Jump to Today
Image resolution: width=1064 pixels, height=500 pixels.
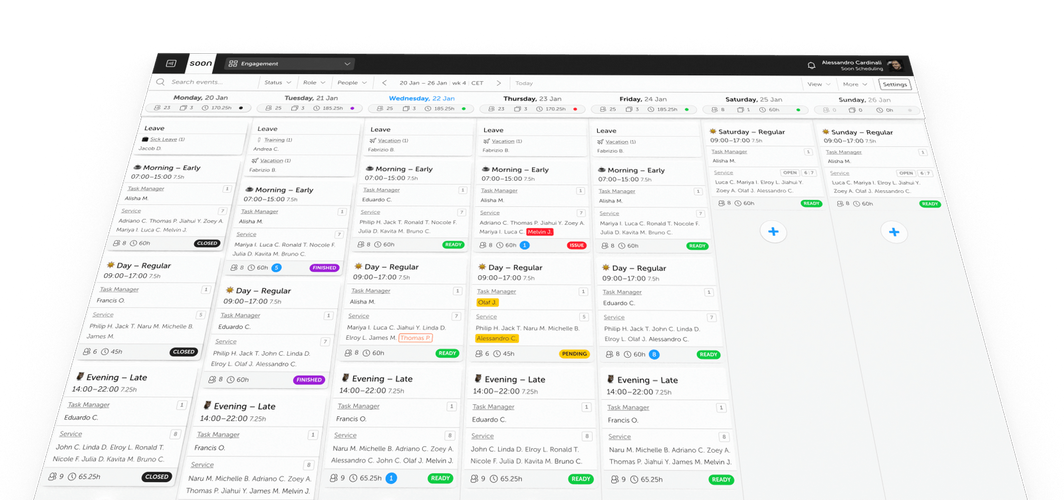[x=524, y=83]
